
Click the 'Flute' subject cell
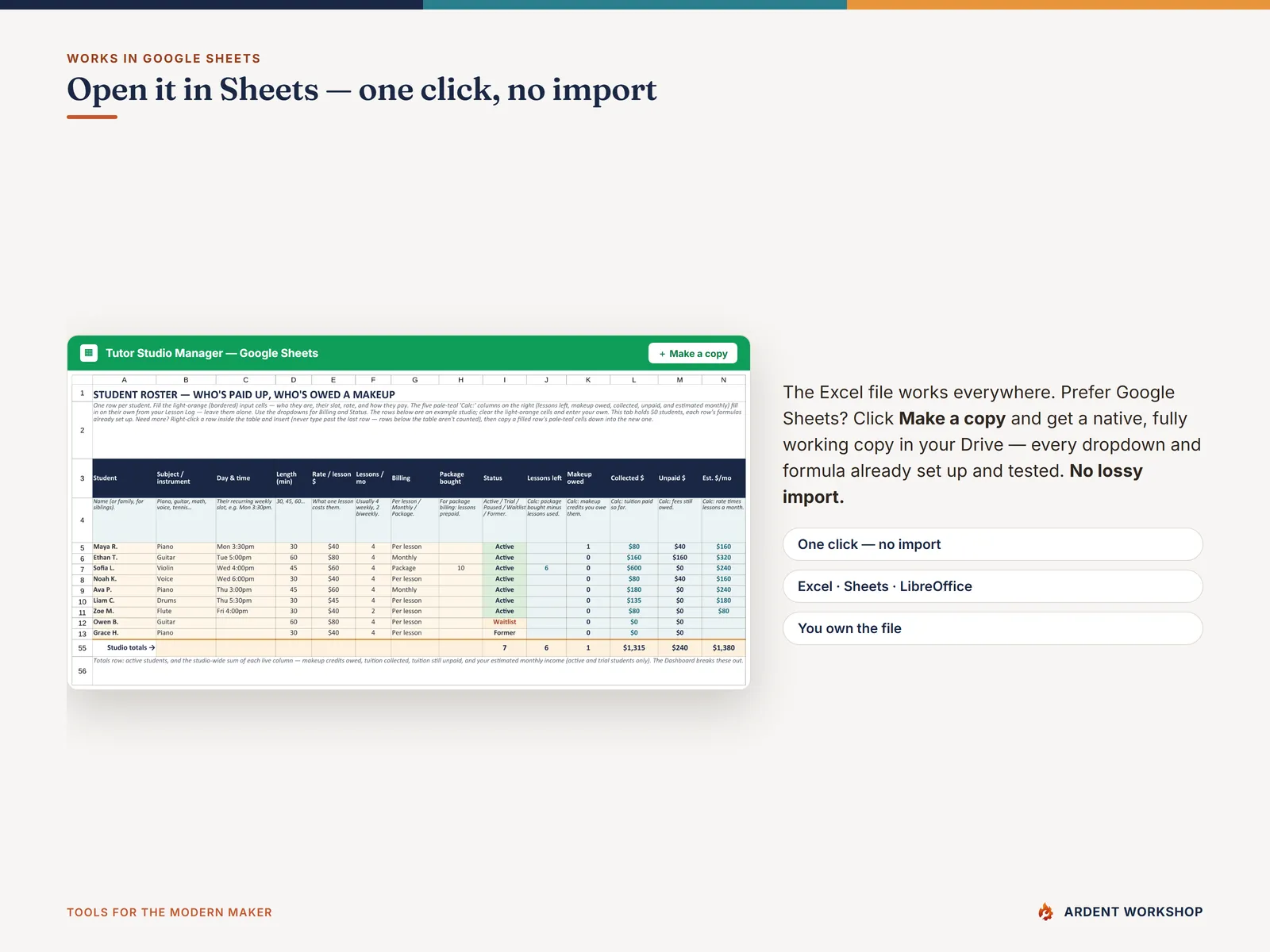186,611
